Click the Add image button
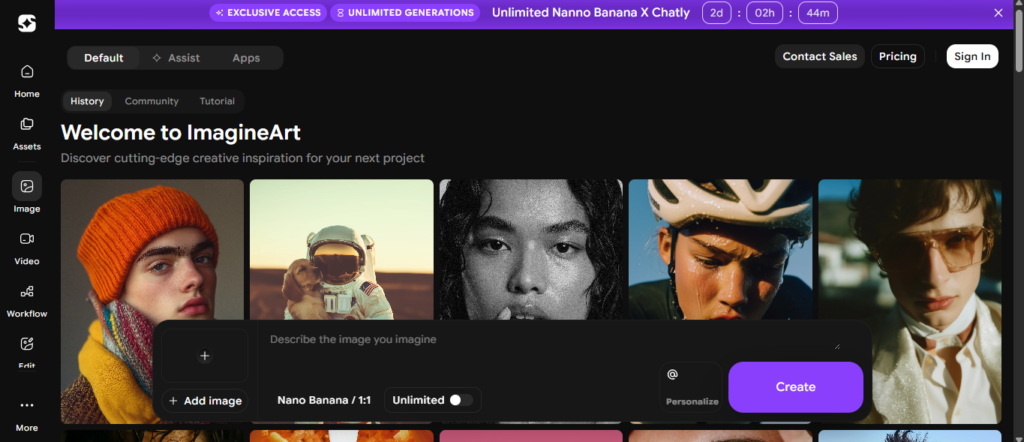 [x=205, y=401]
